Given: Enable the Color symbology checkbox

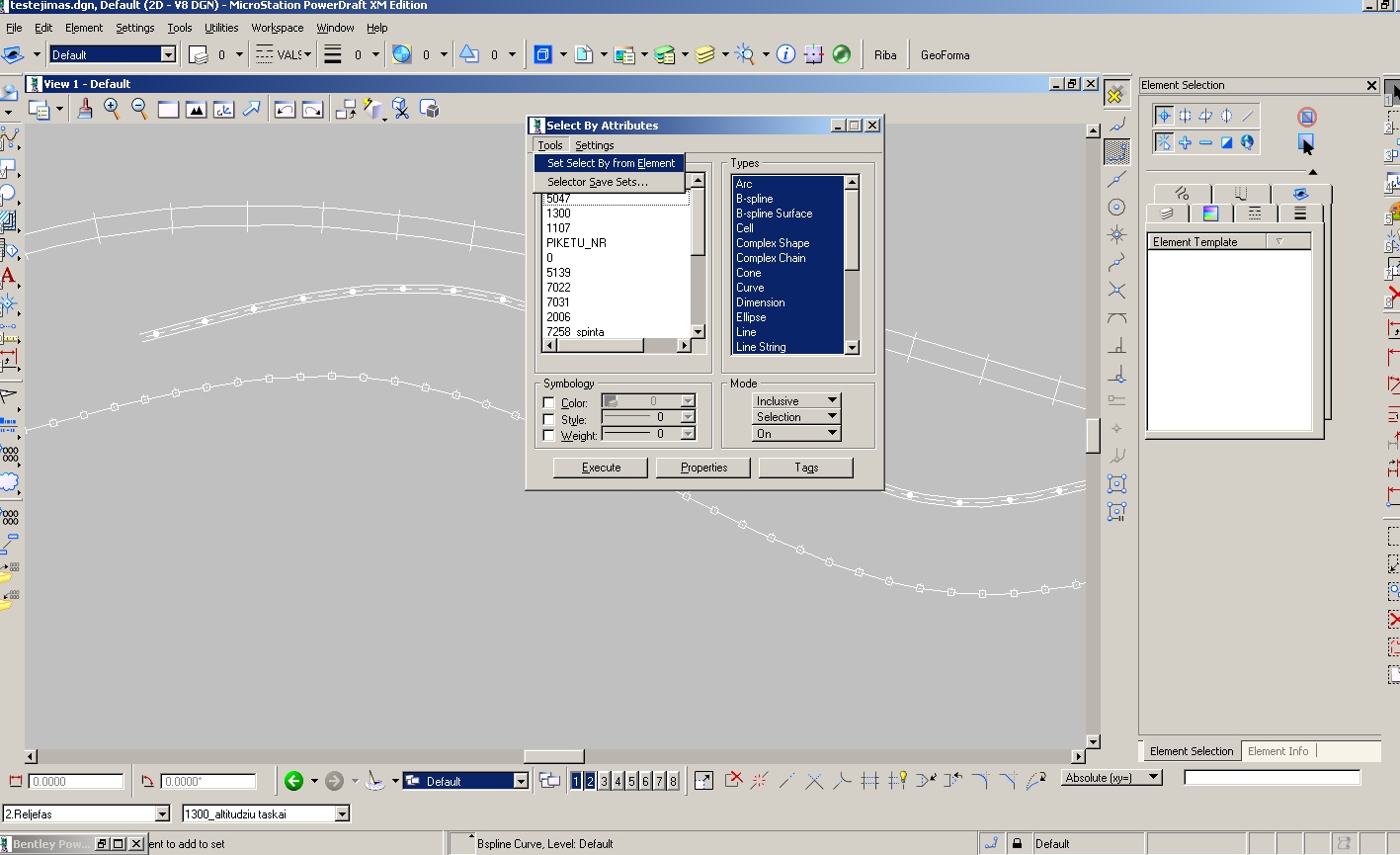Looking at the screenshot, I should click(549, 402).
